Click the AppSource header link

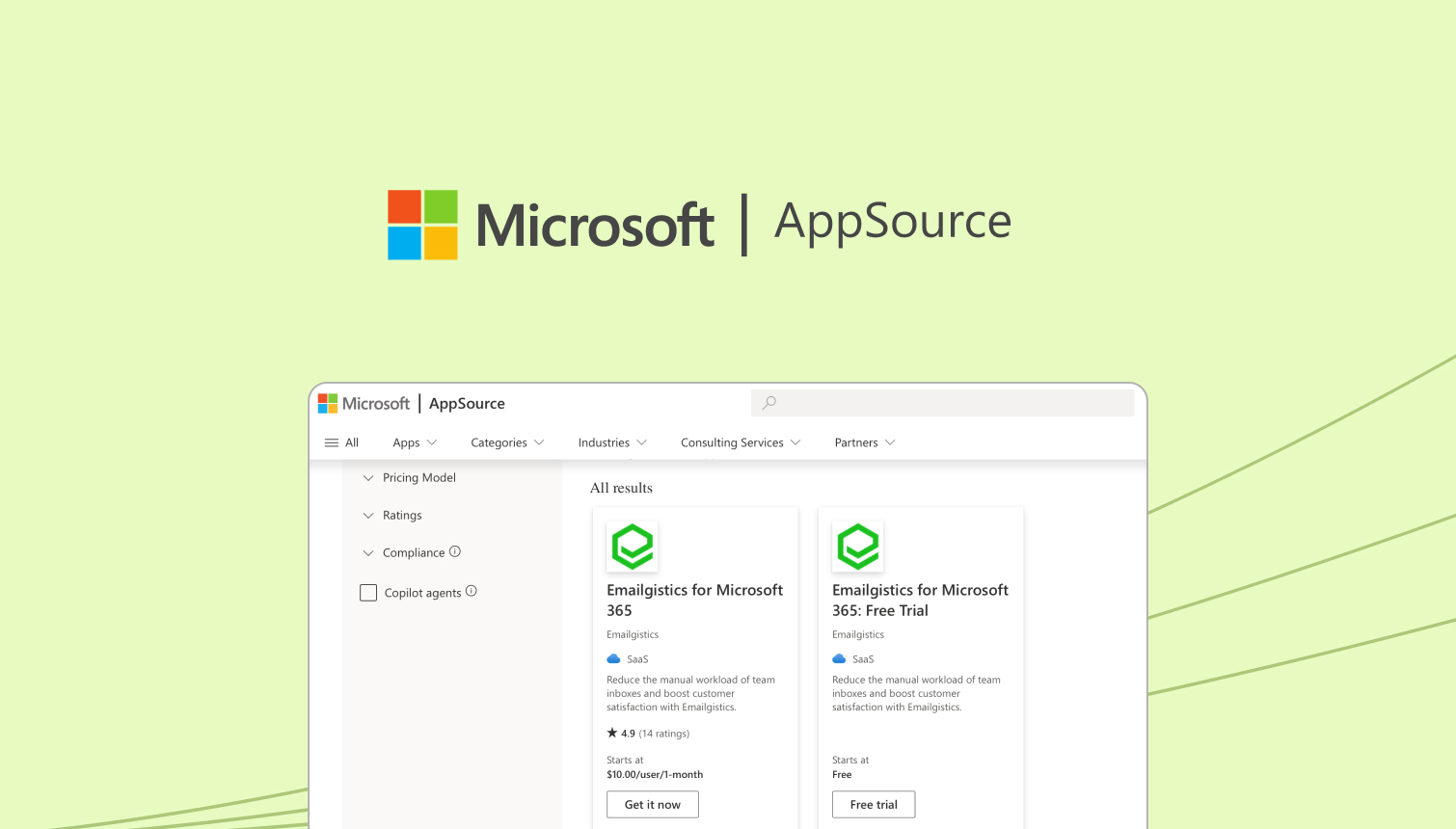click(x=467, y=404)
